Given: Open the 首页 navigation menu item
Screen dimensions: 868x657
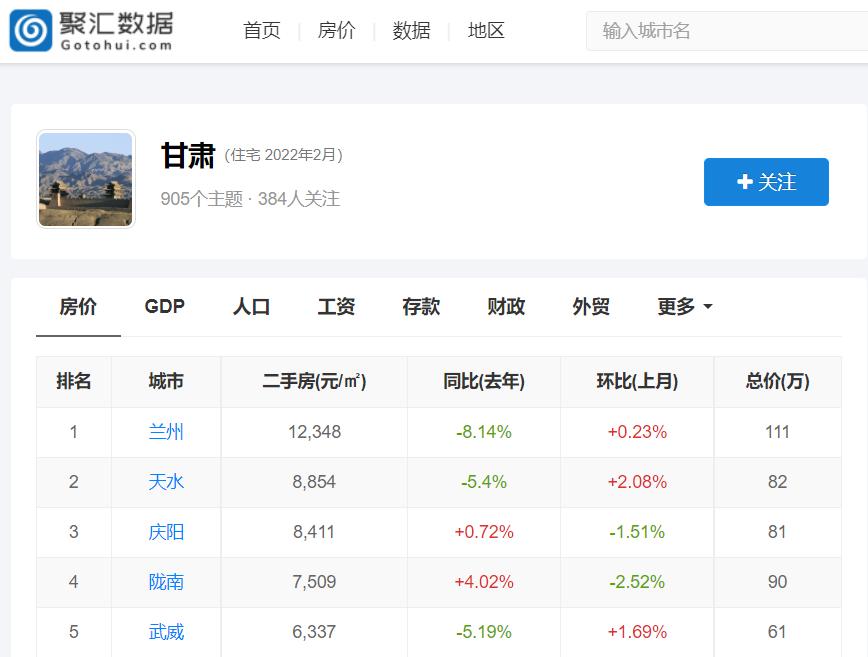Looking at the screenshot, I should (x=260, y=31).
